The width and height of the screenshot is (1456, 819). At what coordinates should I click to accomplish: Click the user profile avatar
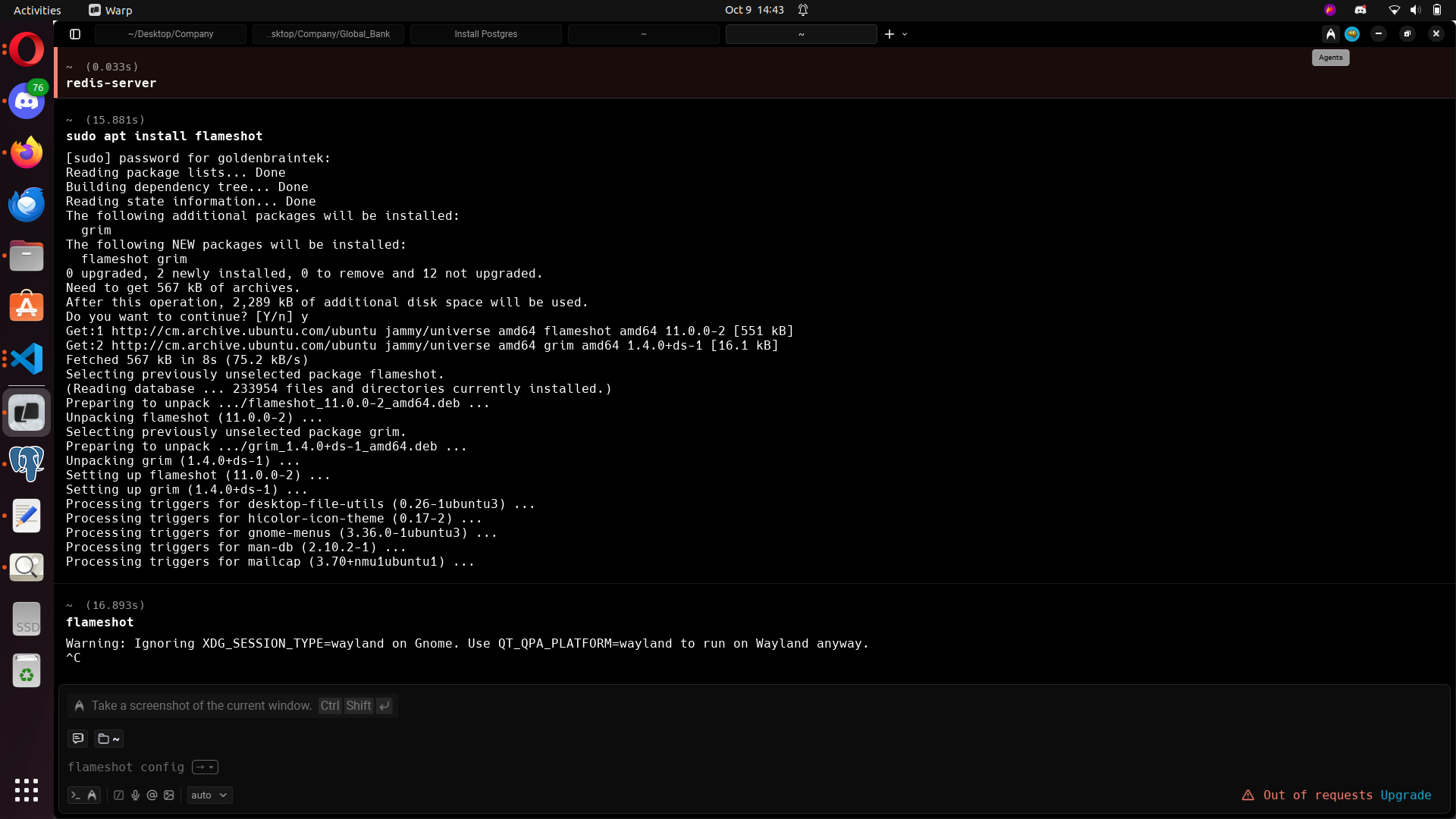[x=1352, y=34]
